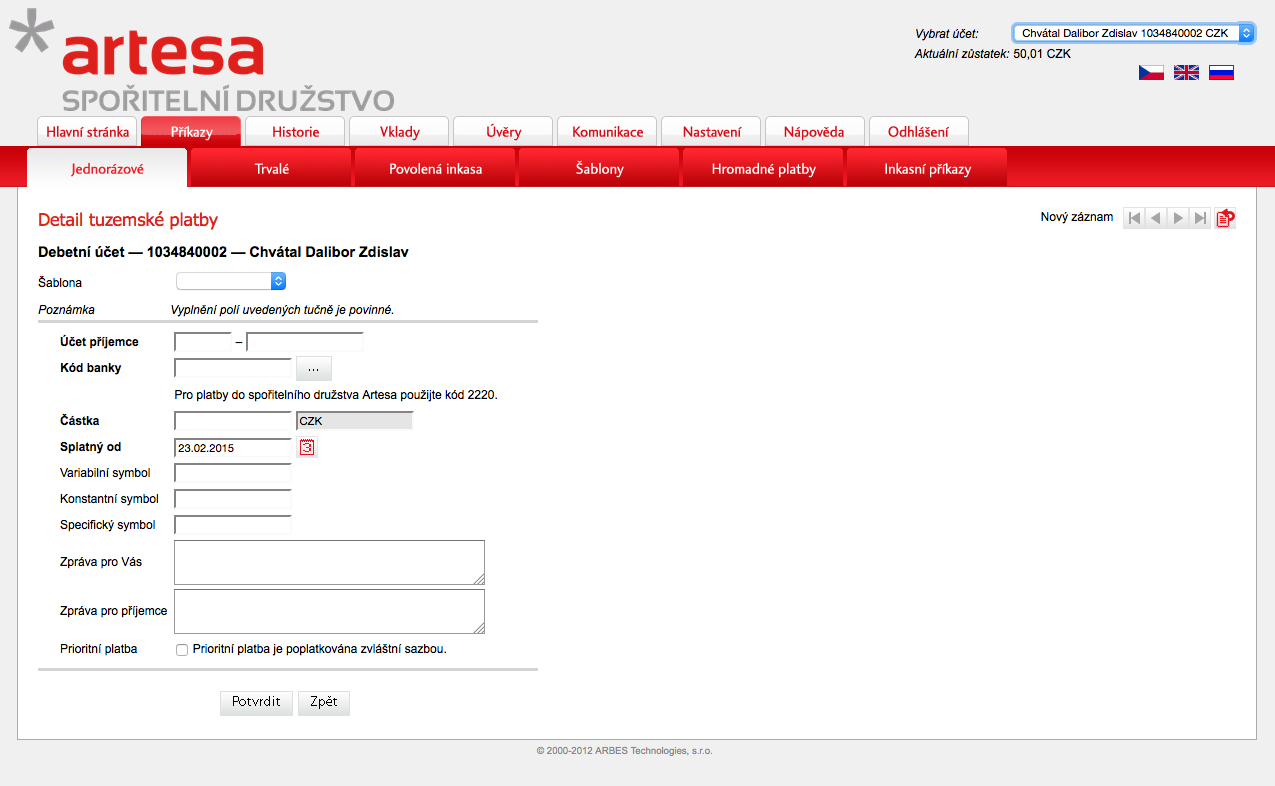Open the Vybrat účet account dropdown
Image resolution: width=1275 pixels, height=786 pixels.
point(1133,33)
